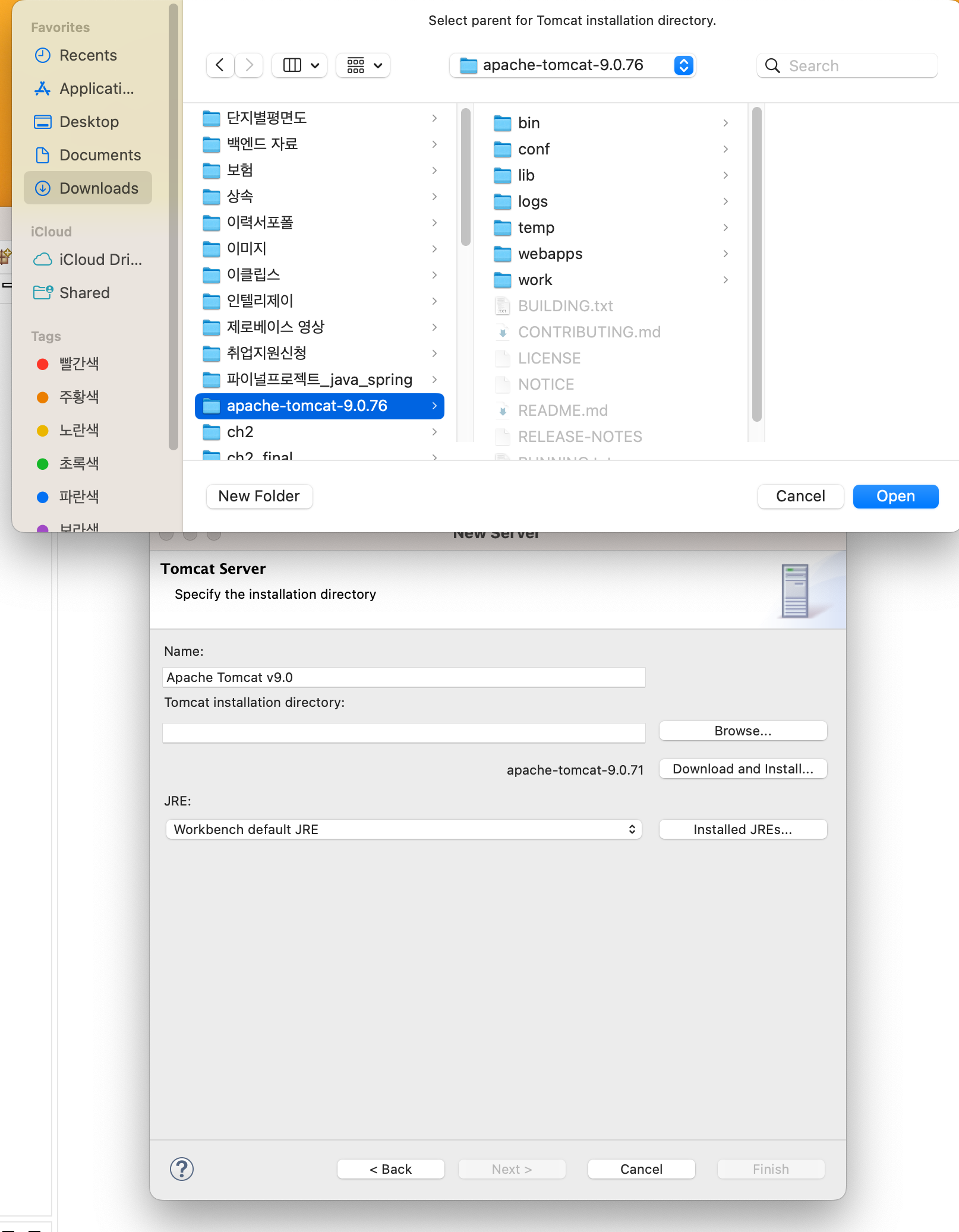This screenshot has height=1232, width=959.
Task: Expand the webapps folder chevron
Action: (725, 254)
